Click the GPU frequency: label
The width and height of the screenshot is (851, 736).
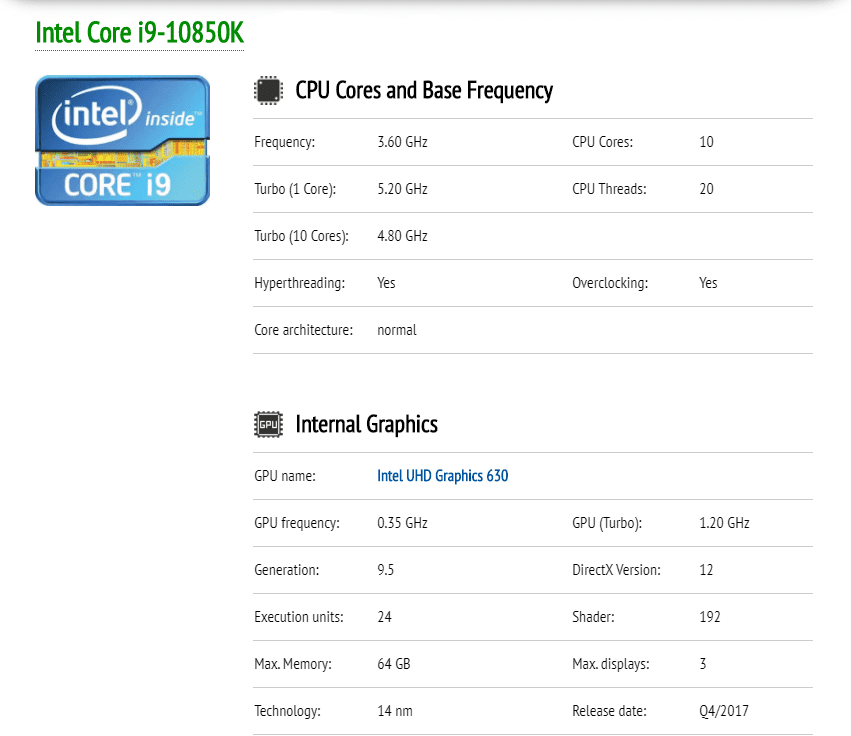pos(297,523)
